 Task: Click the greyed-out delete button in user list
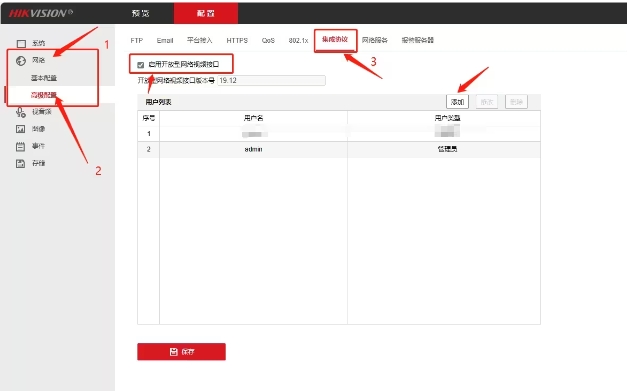(x=516, y=102)
